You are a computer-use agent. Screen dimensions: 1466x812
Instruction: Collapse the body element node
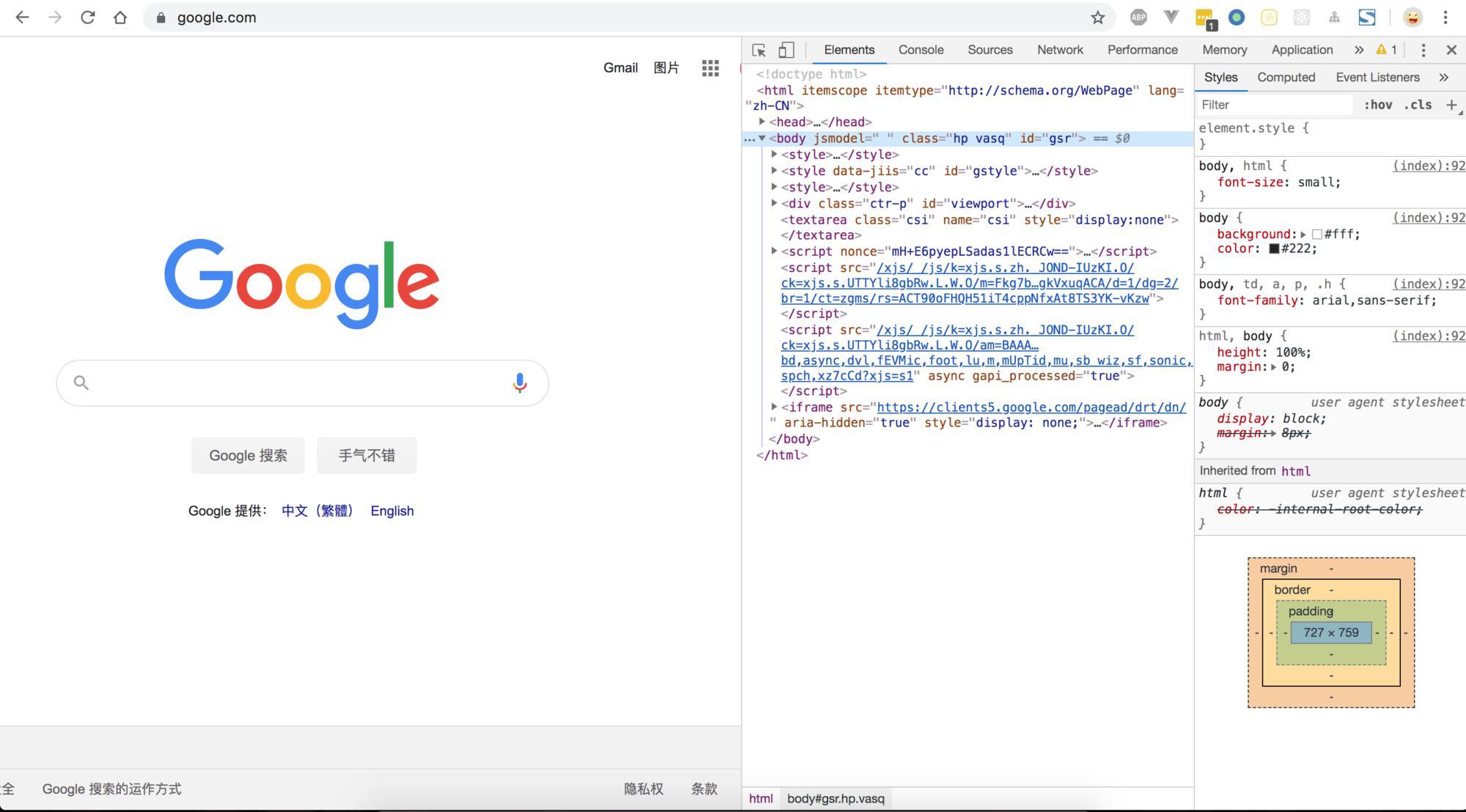click(x=764, y=138)
